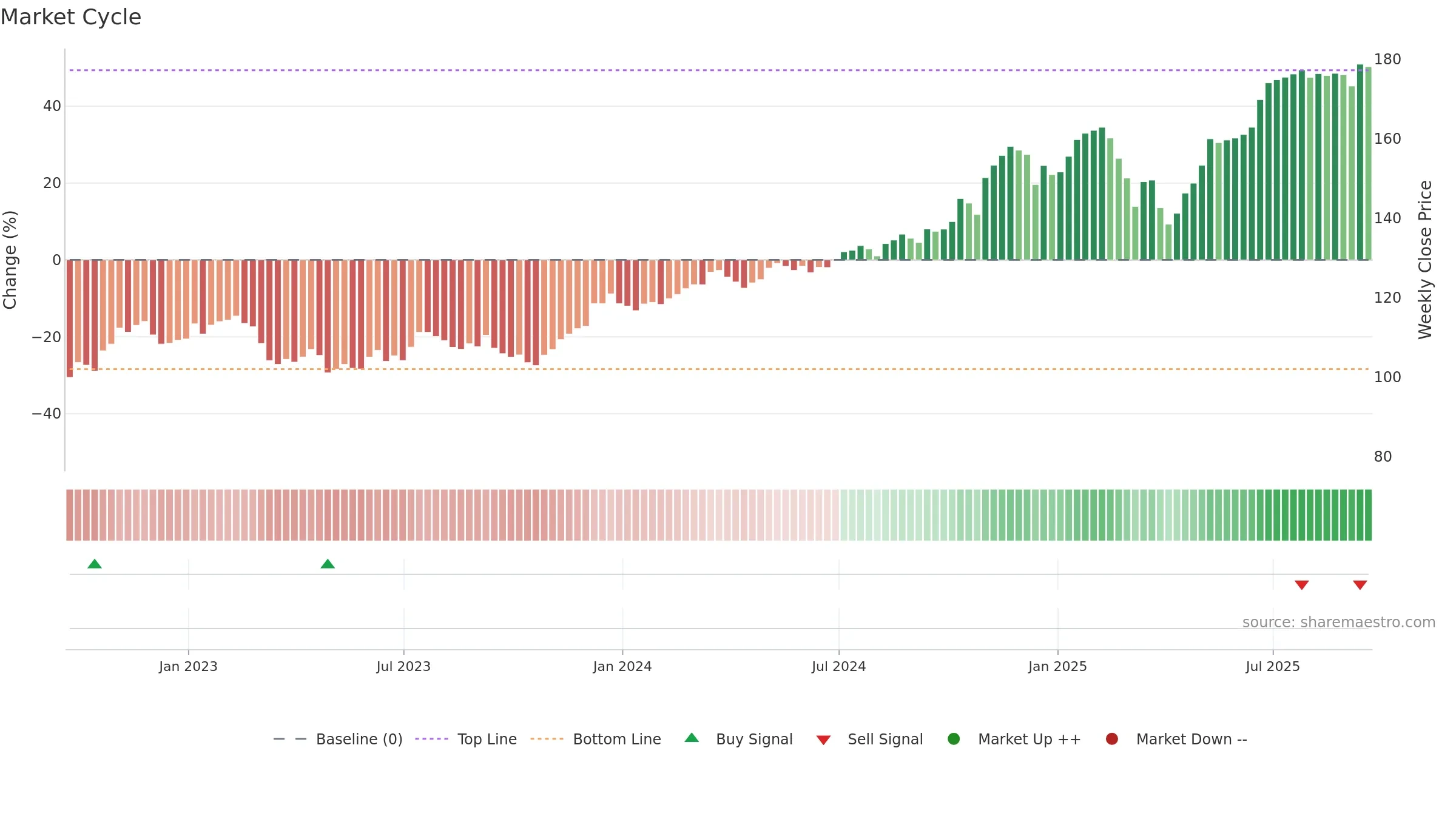Image resolution: width=1456 pixels, height=819 pixels.
Task: Click the tallest green bar at chart's right end
Action: (1360, 162)
